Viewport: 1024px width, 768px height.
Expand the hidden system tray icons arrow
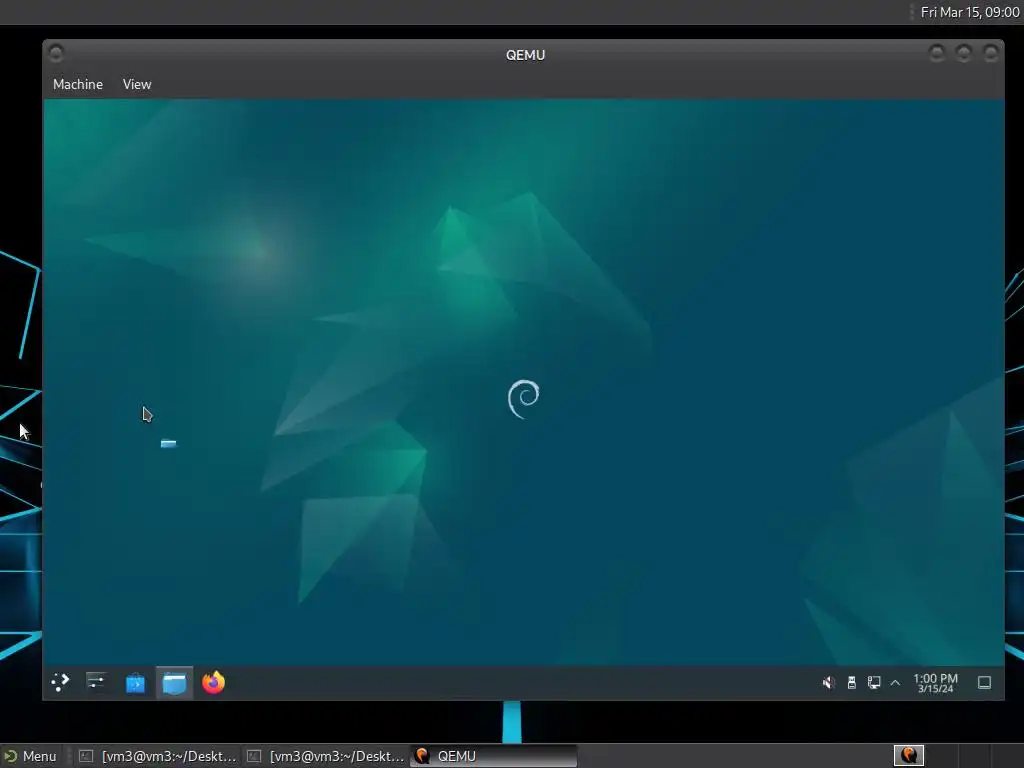tap(895, 683)
